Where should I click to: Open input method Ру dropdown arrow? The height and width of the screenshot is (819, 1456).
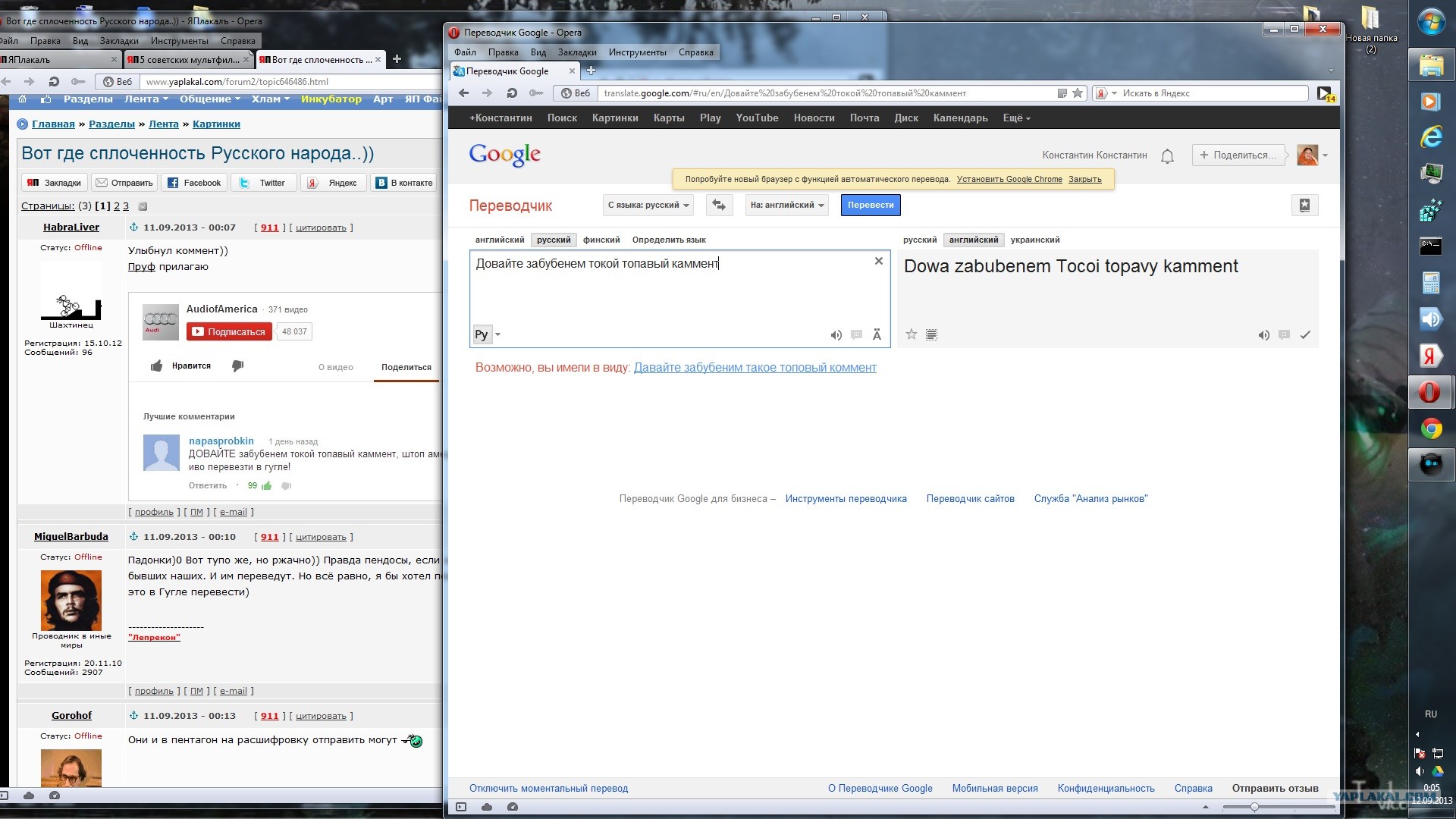(497, 334)
